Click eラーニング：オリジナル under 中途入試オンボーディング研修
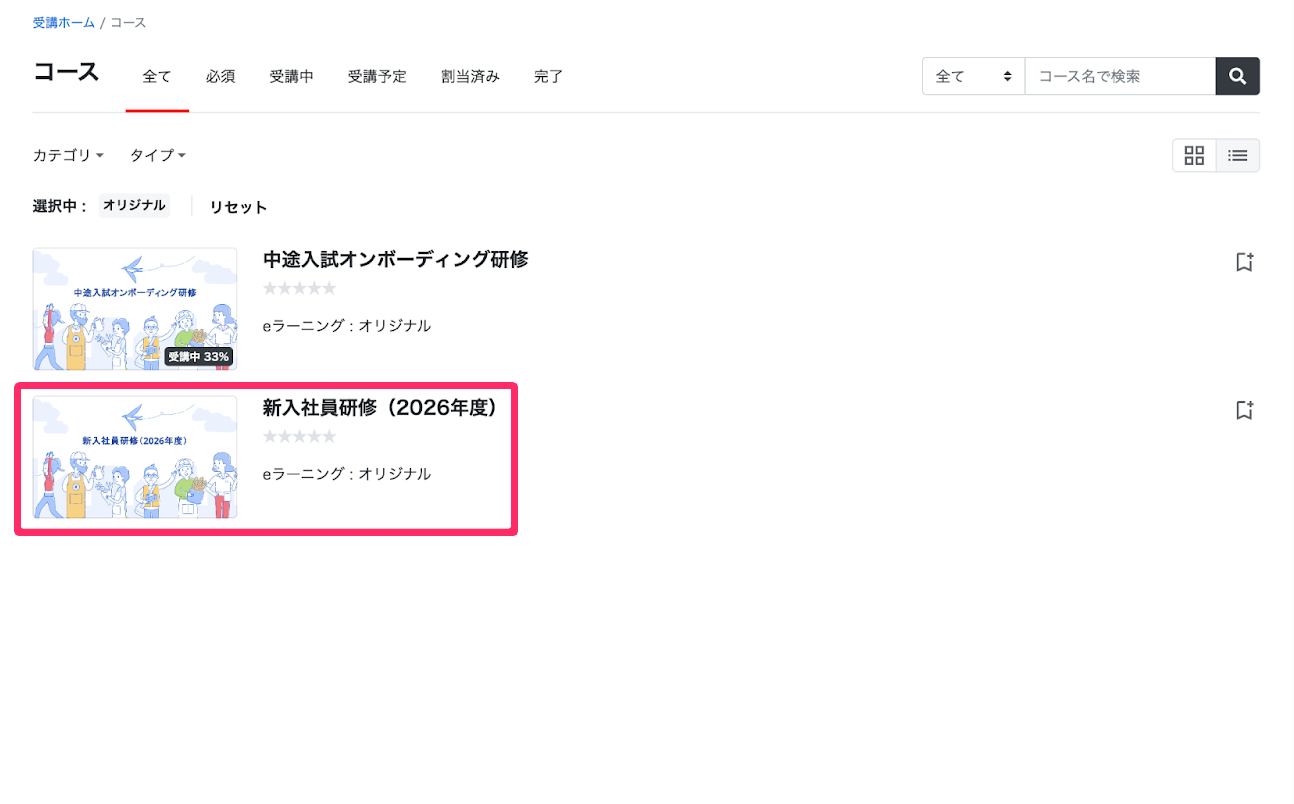1294x804 pixels. pos(346,325)
